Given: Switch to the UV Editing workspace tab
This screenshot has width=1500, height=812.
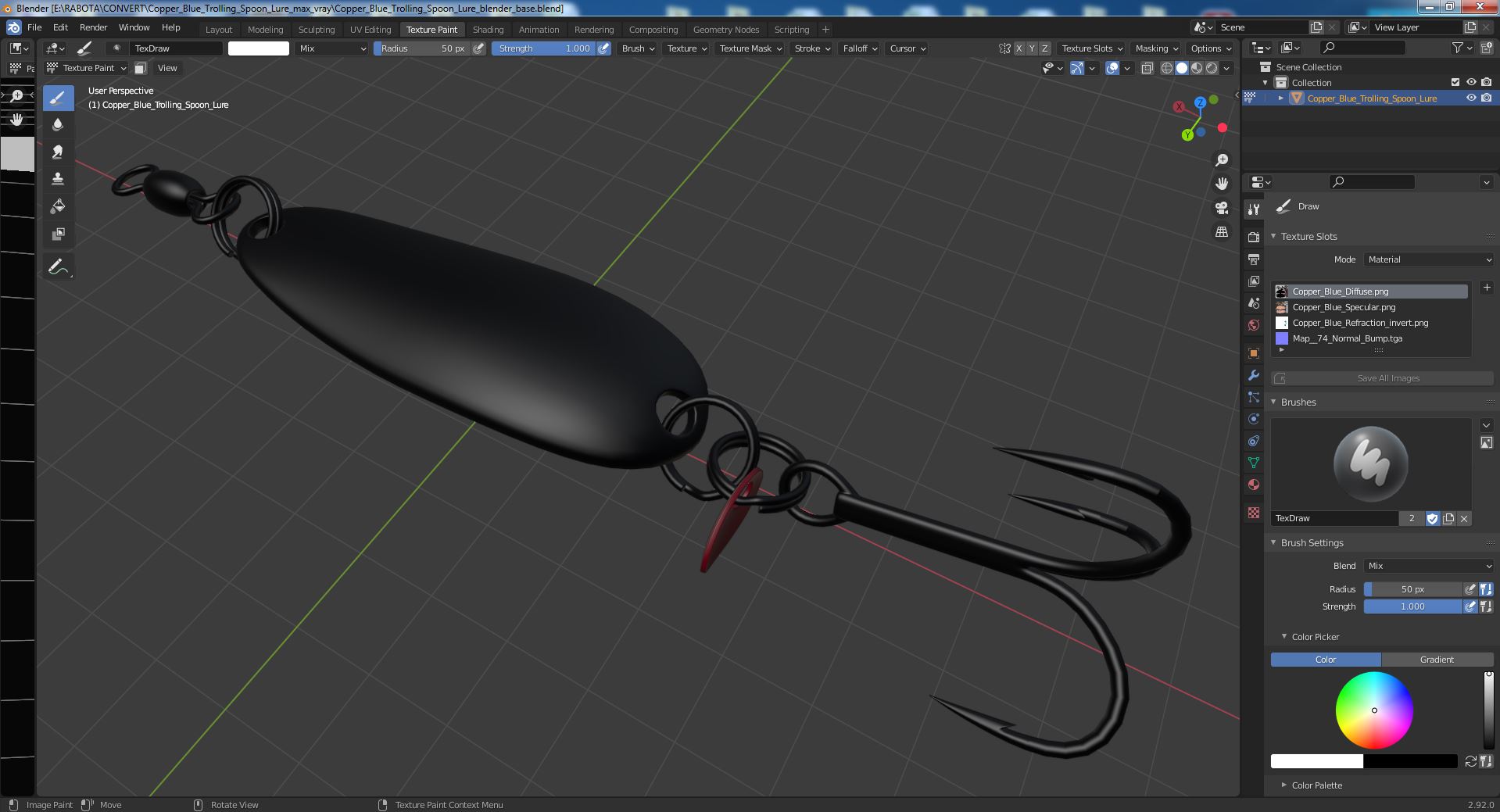Looking at the screenshot, I should [x=371, y=30].
